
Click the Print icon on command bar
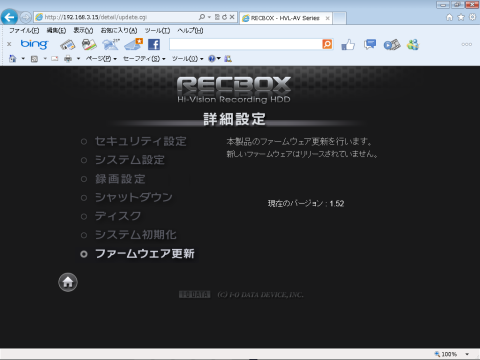pyautogui.click(x=68, y=59)
